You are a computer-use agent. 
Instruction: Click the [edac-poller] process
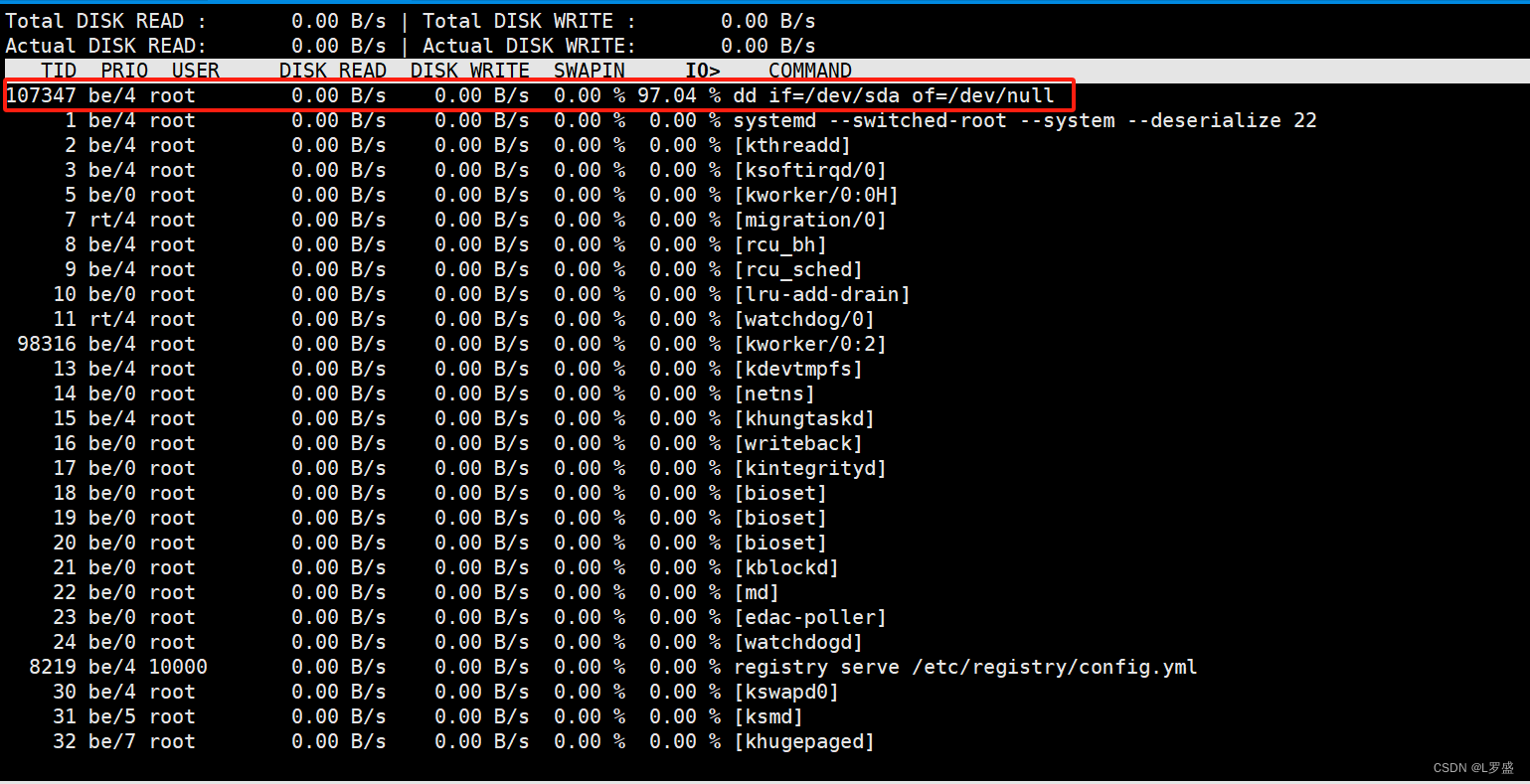coord(810,617)
